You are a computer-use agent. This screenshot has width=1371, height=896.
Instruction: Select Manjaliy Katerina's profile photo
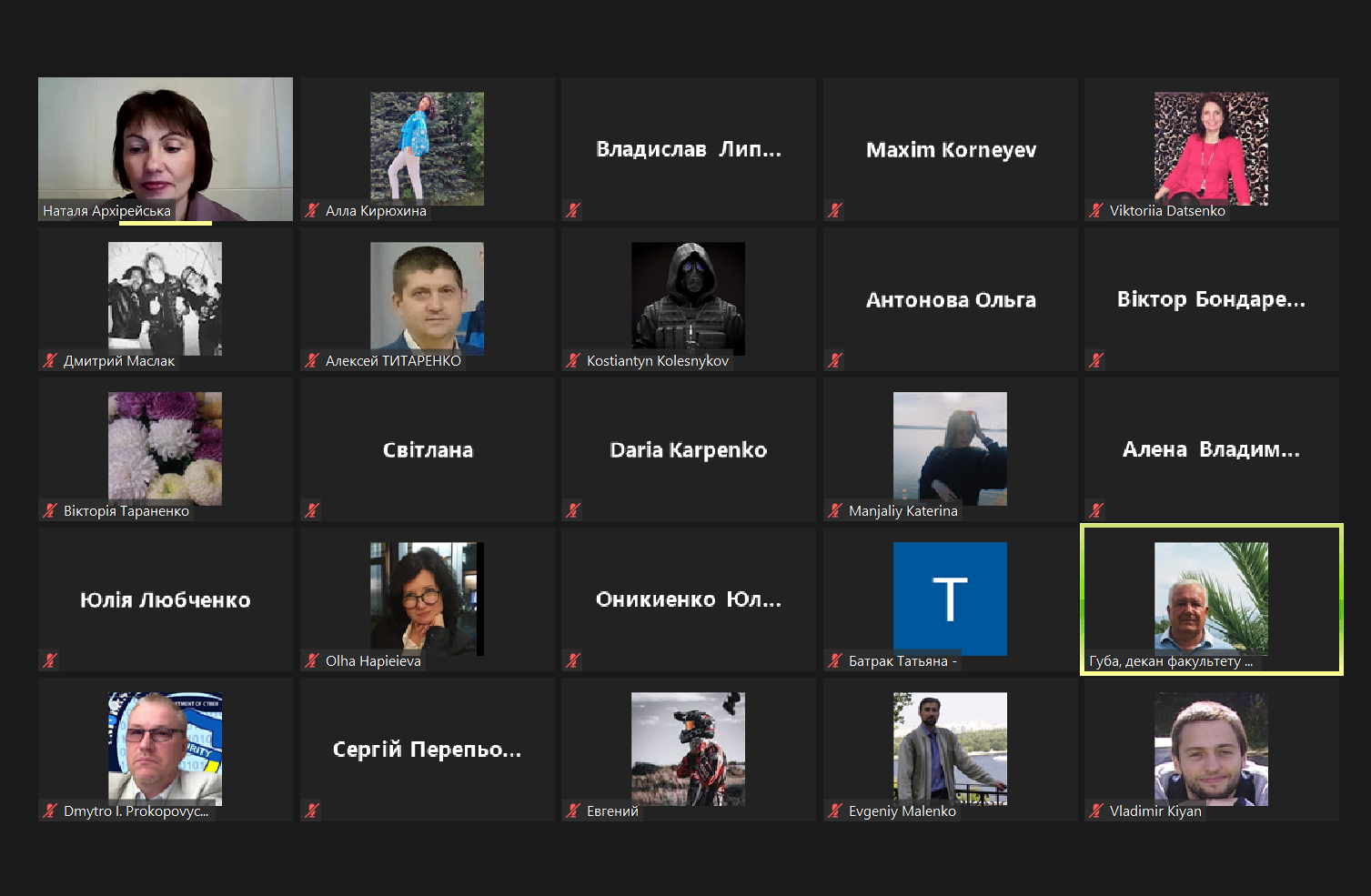coord(950,448)
